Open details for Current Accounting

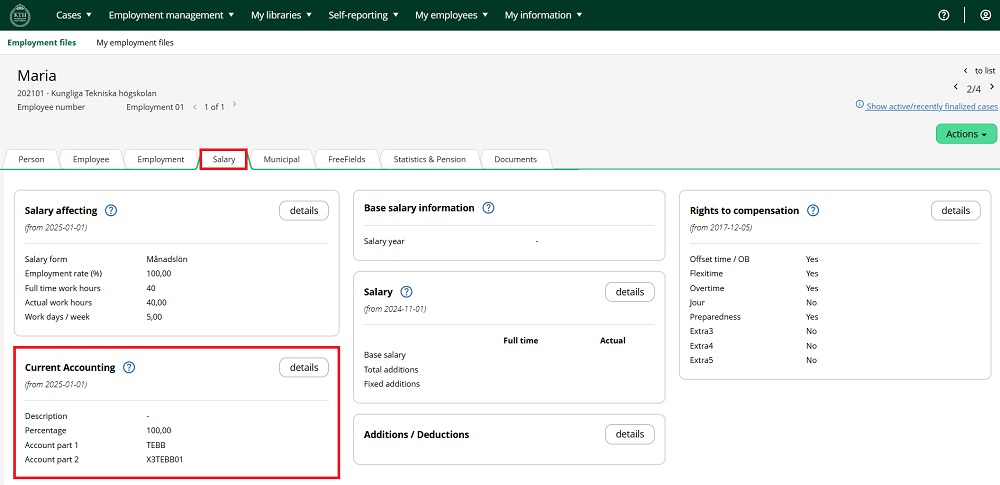coord(304,368)
